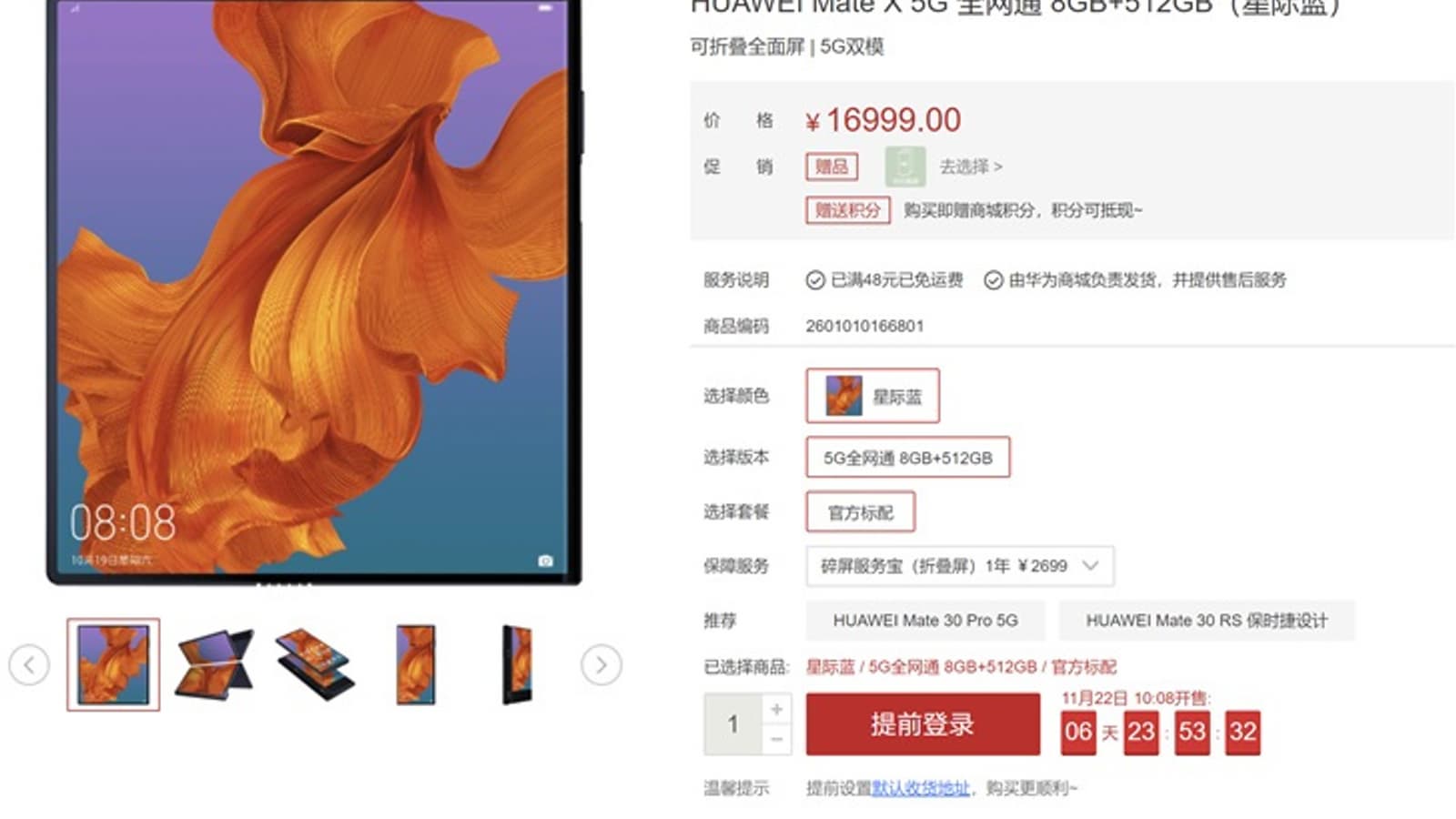Open recommended HUAWEI Mate 30 Pro 5G

[925, 621]
